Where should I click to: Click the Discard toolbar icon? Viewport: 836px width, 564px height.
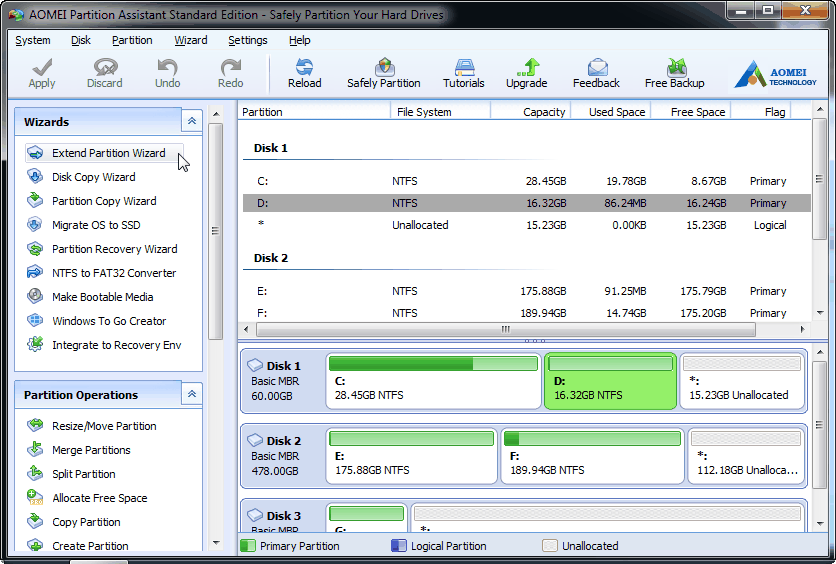[x=105, y=67]
